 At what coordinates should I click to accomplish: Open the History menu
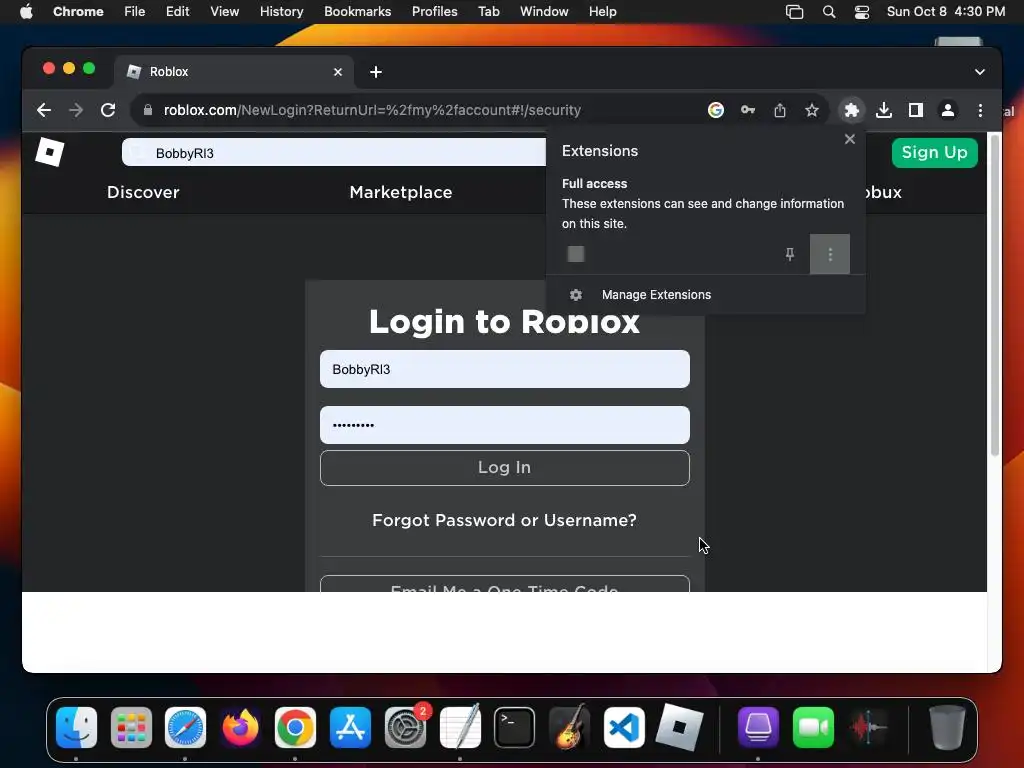(x=281, y=11)
